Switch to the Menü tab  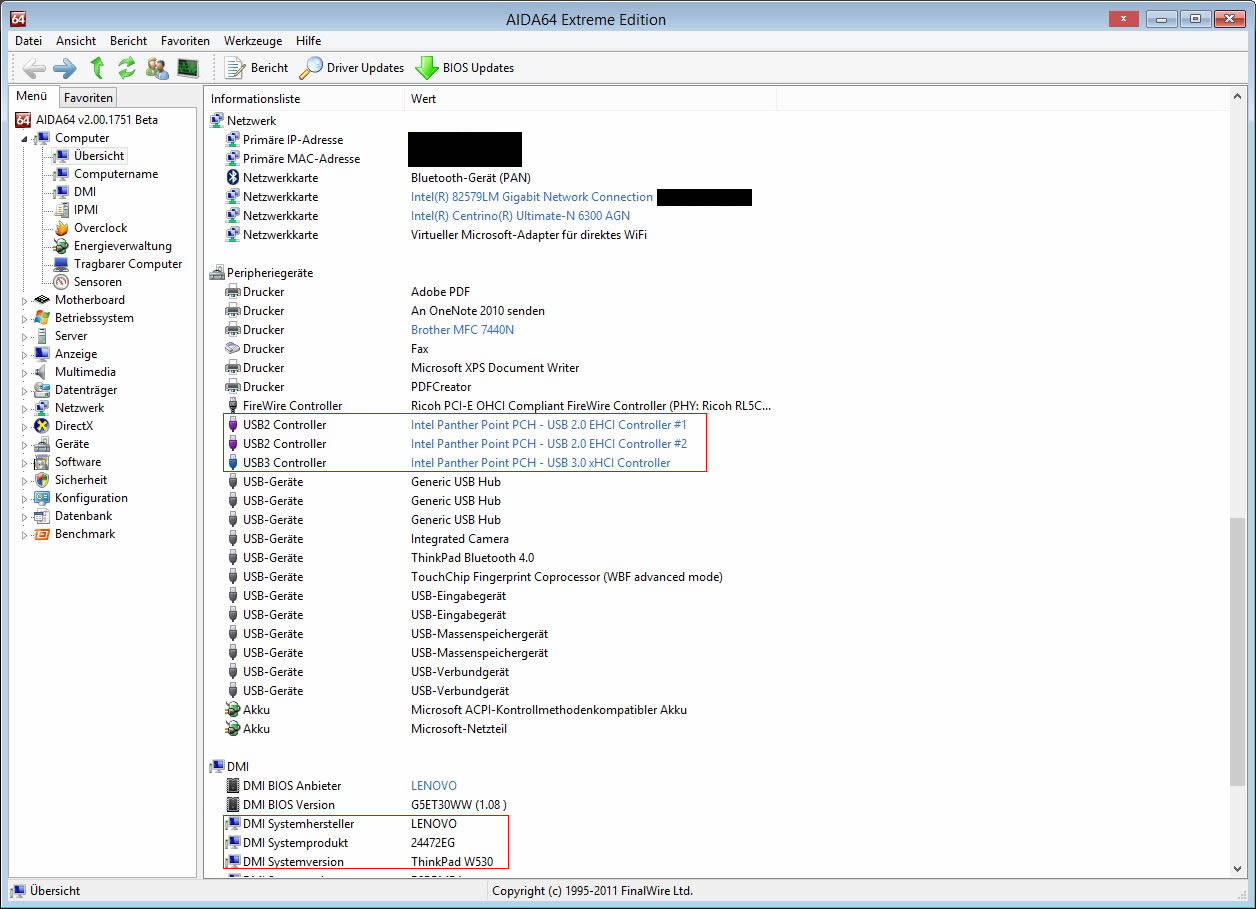(32, 96)
